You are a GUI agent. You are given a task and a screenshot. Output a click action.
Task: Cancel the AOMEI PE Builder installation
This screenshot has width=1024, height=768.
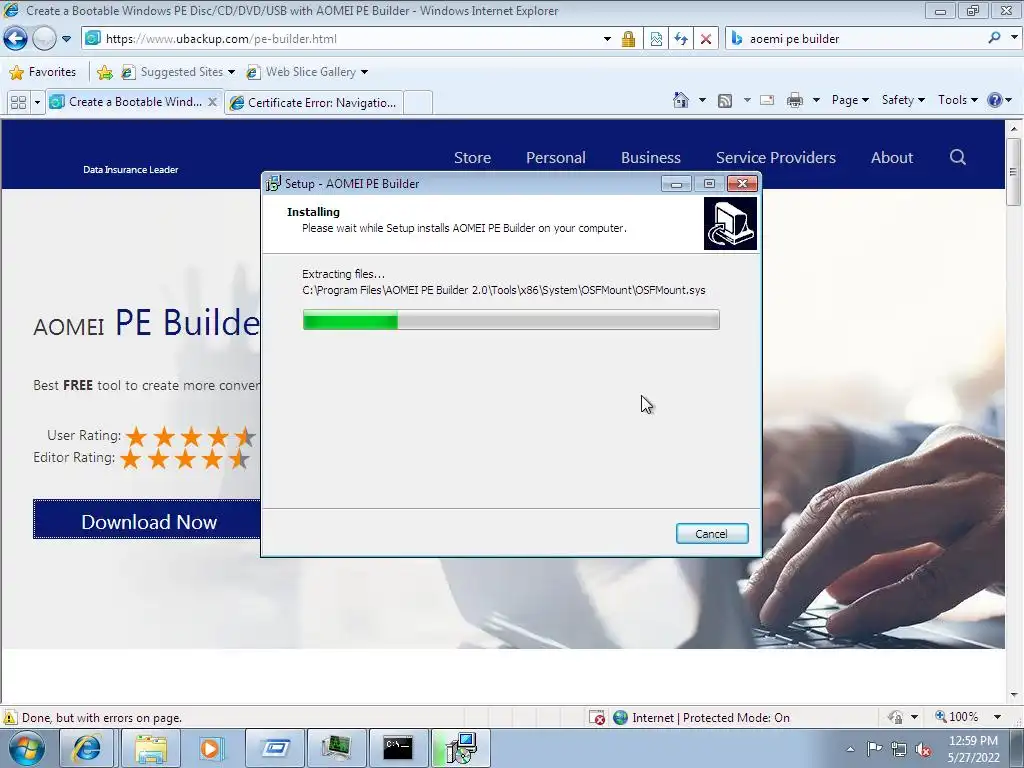712,534
